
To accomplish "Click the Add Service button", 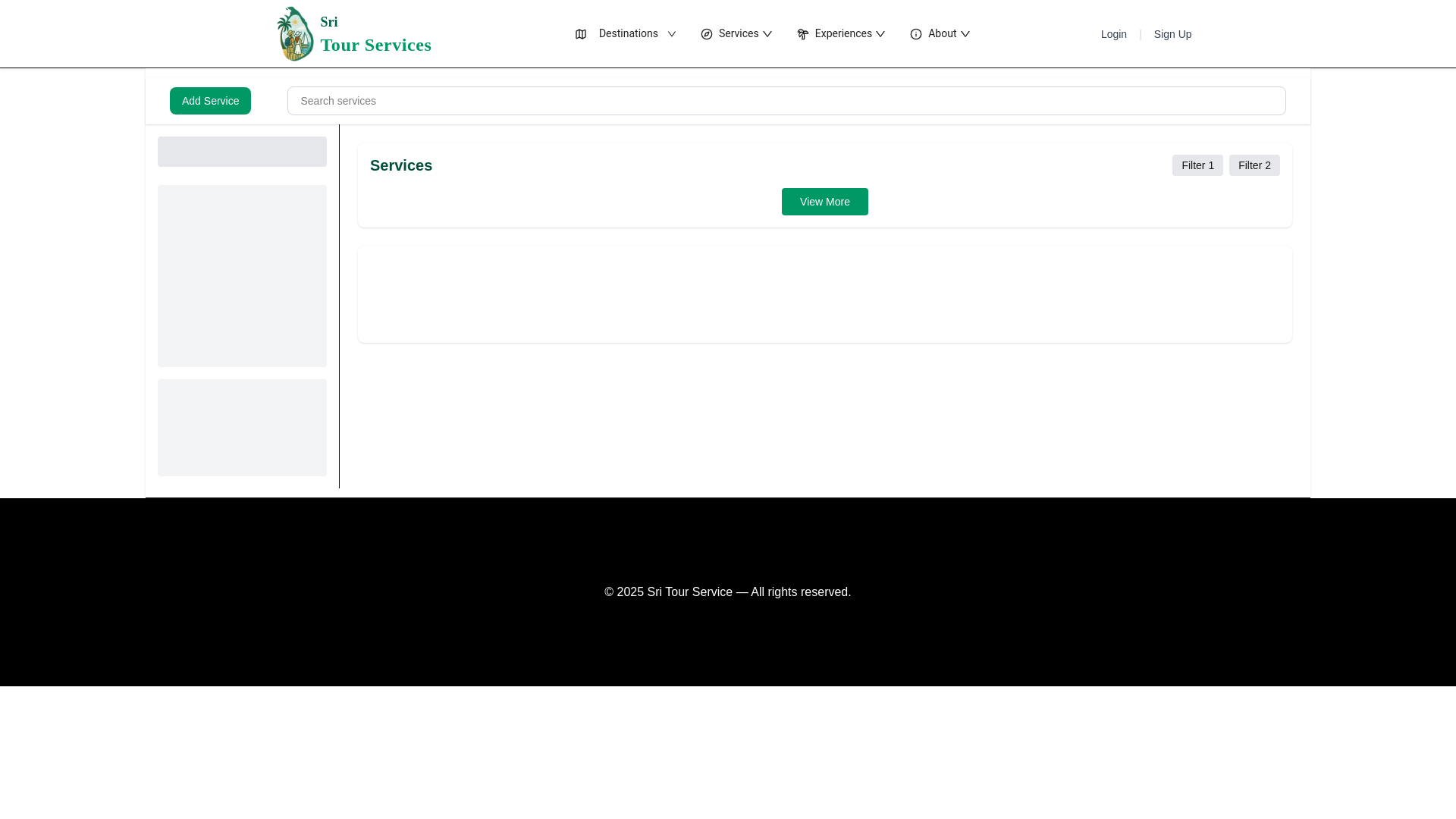I will (x=210, y=101).
